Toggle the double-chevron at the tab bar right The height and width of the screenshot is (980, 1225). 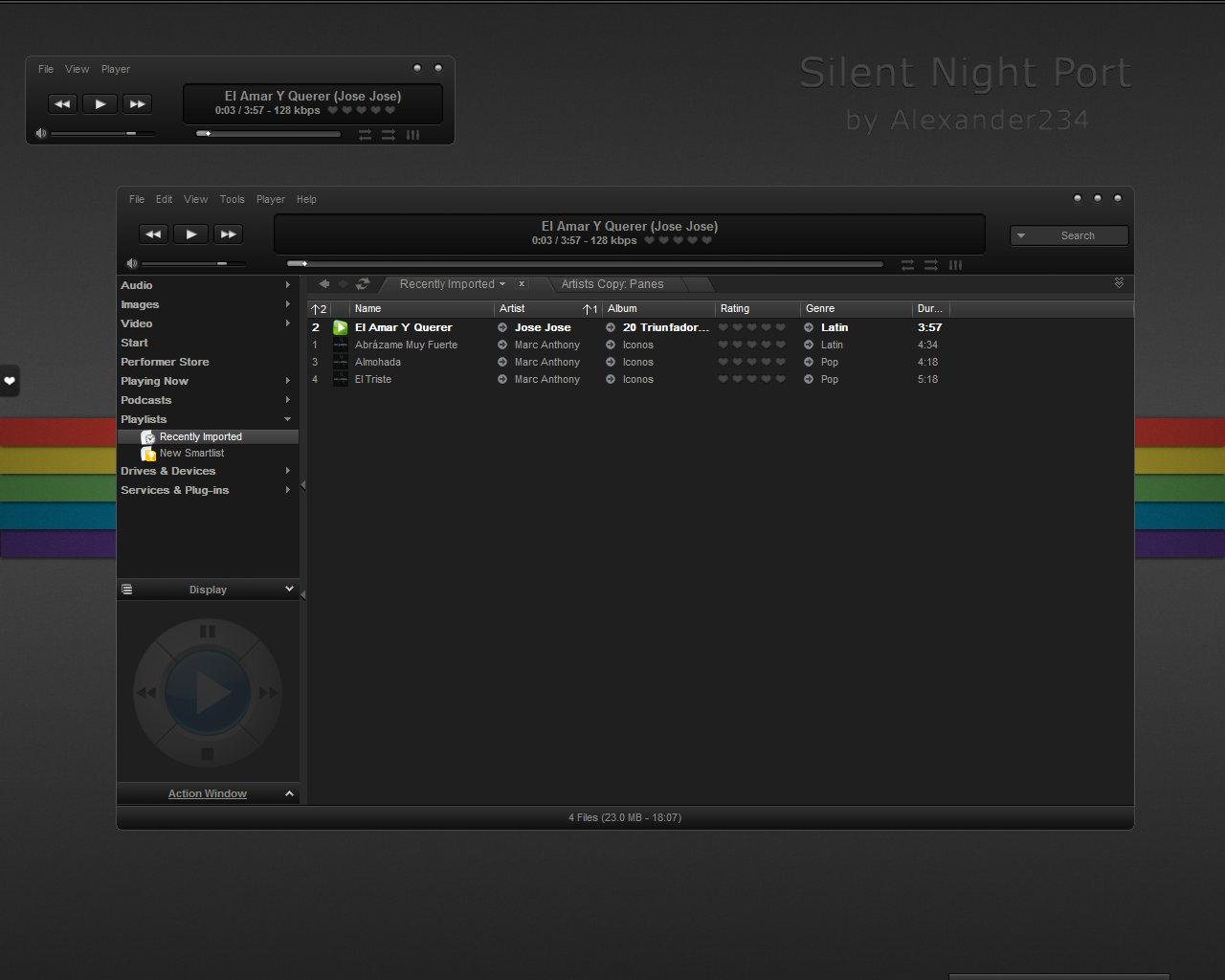point(1119,283)
